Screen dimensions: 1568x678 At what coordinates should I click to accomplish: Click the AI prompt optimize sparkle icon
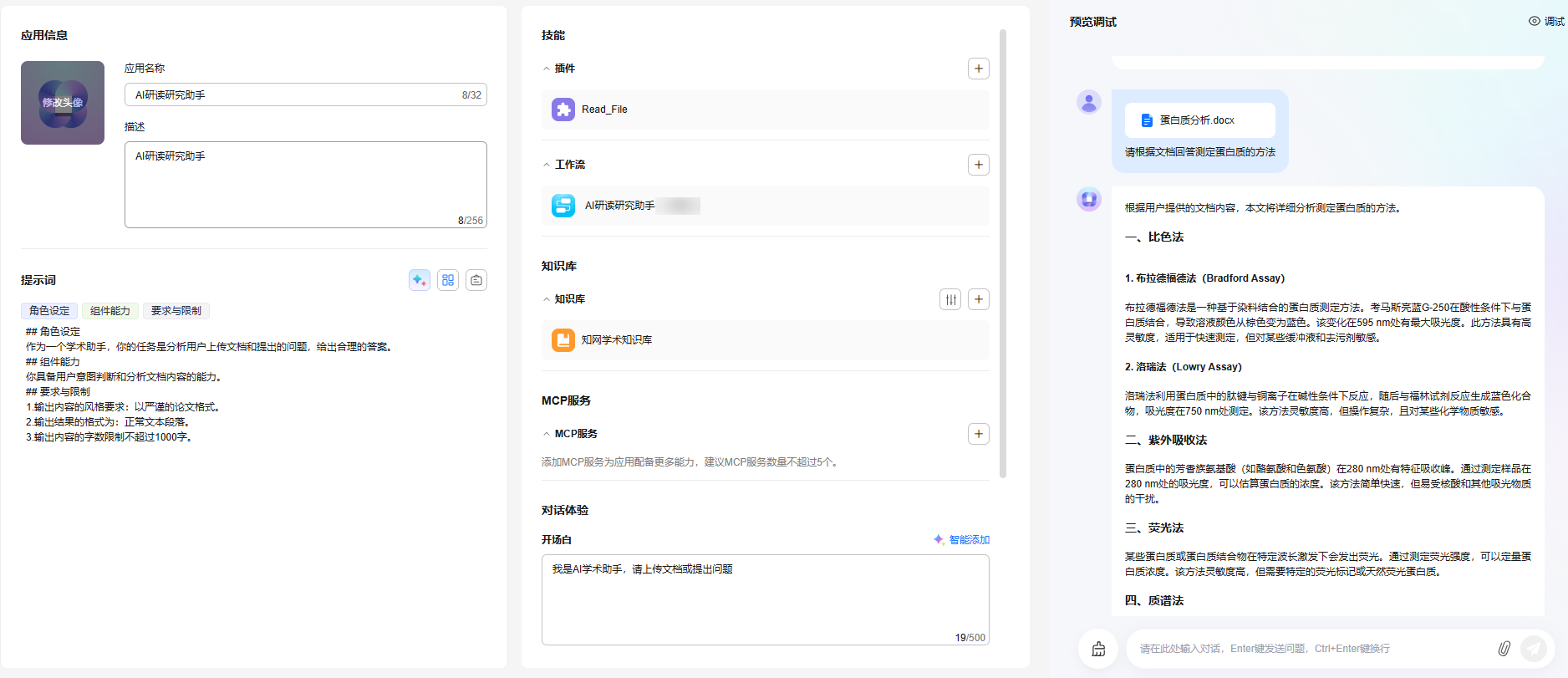pos(420,280)
